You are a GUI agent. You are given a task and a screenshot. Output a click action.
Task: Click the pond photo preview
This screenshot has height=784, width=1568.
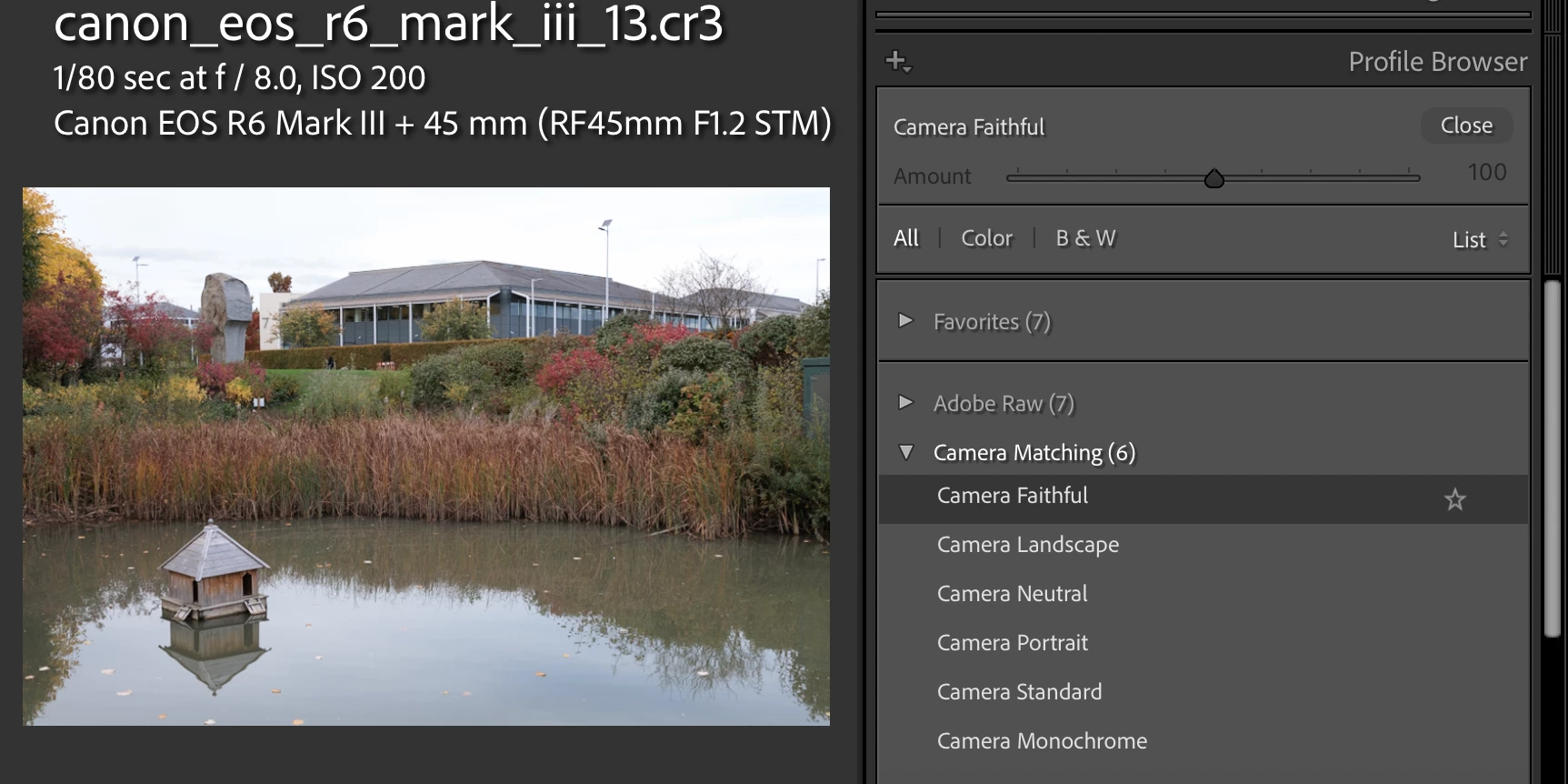[426, 457]
